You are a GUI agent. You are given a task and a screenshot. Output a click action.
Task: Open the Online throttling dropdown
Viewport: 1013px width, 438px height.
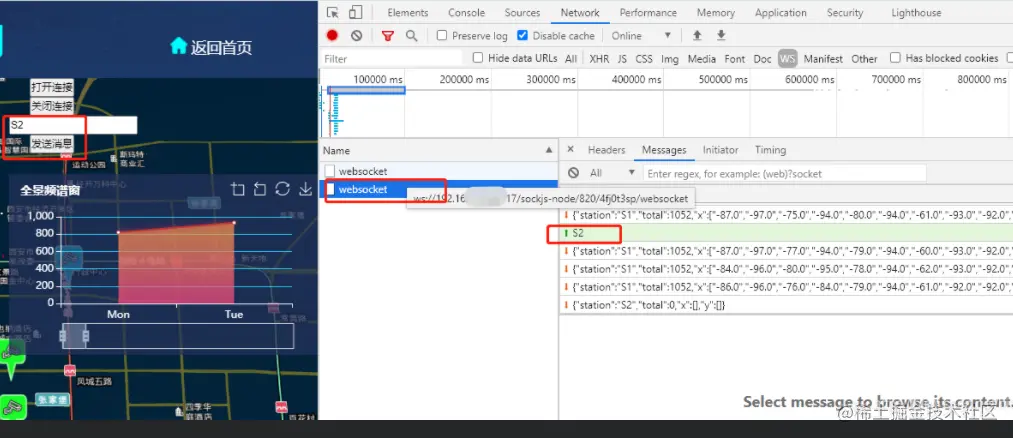[641, 36]
